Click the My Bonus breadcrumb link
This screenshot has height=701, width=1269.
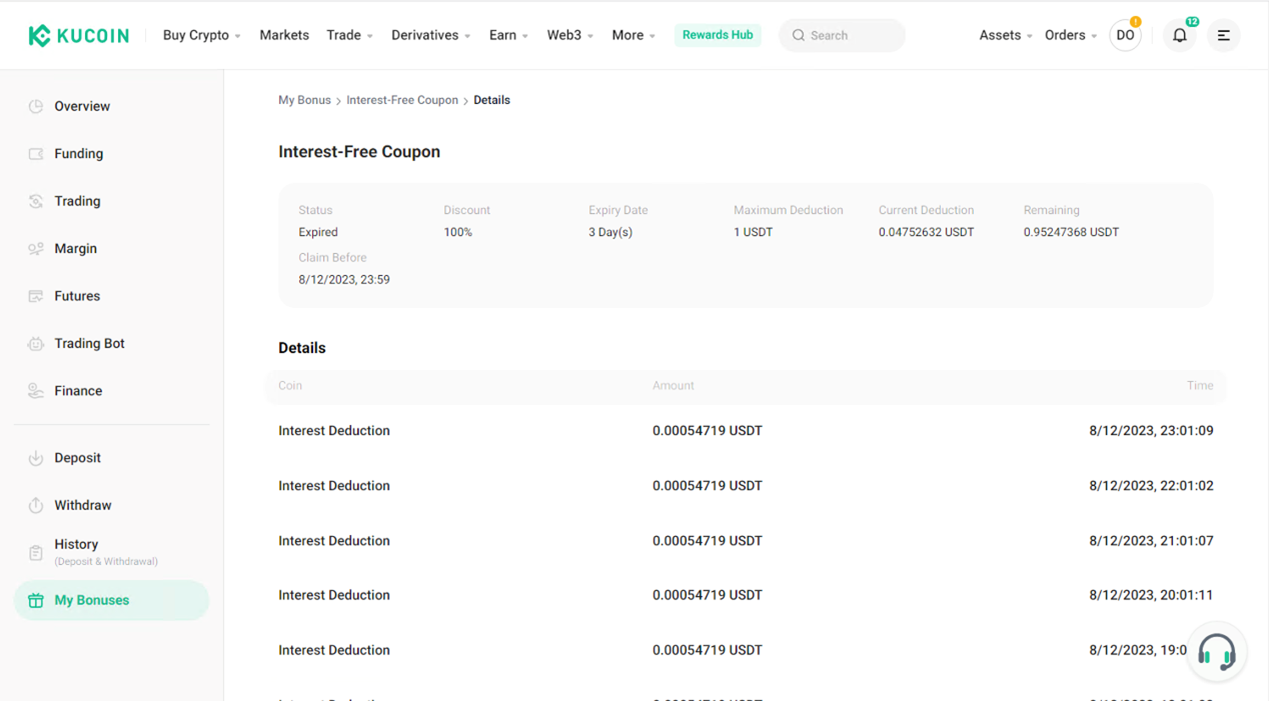(304, 100)
